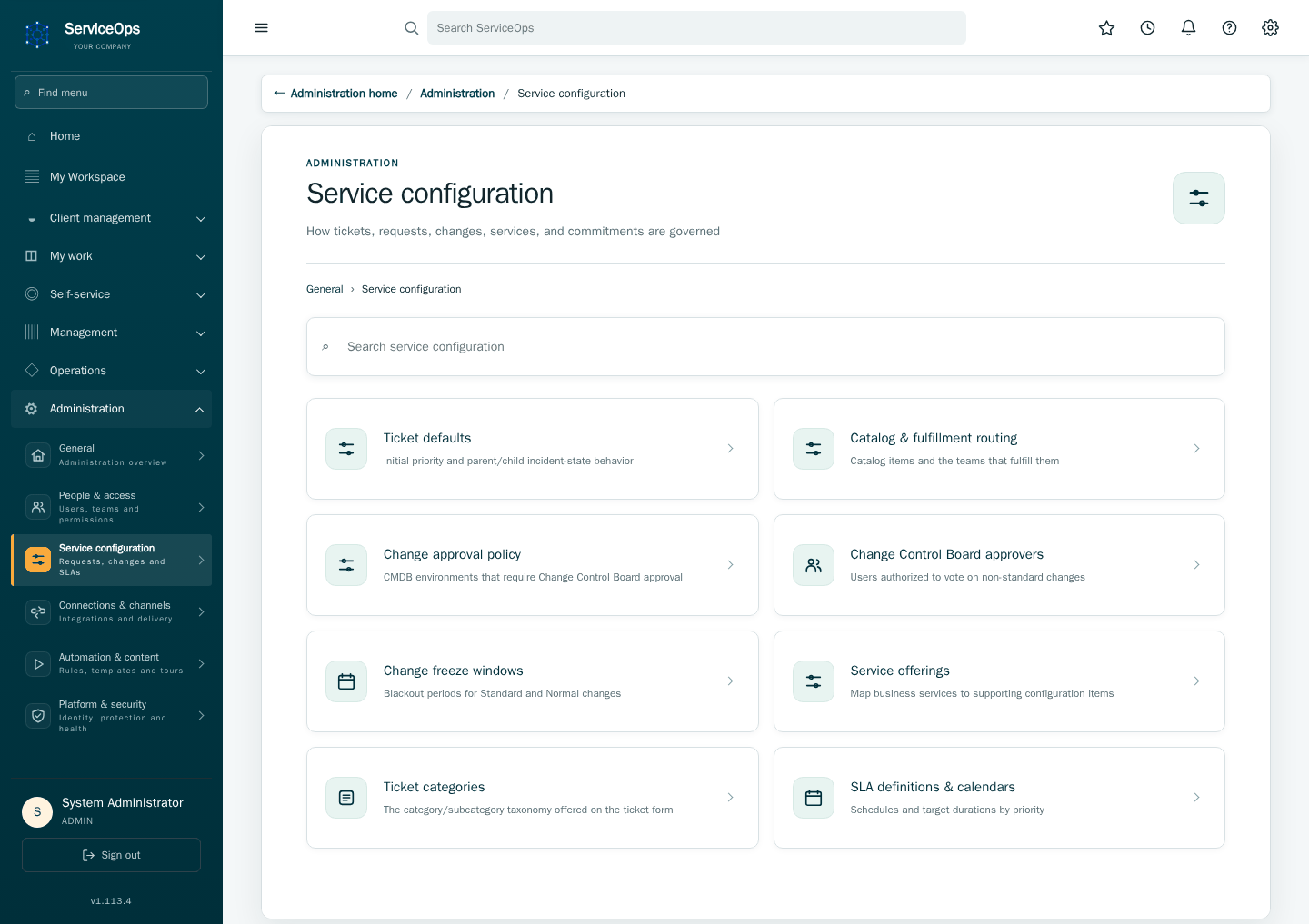Click the Platform & security shield icon

38,716
